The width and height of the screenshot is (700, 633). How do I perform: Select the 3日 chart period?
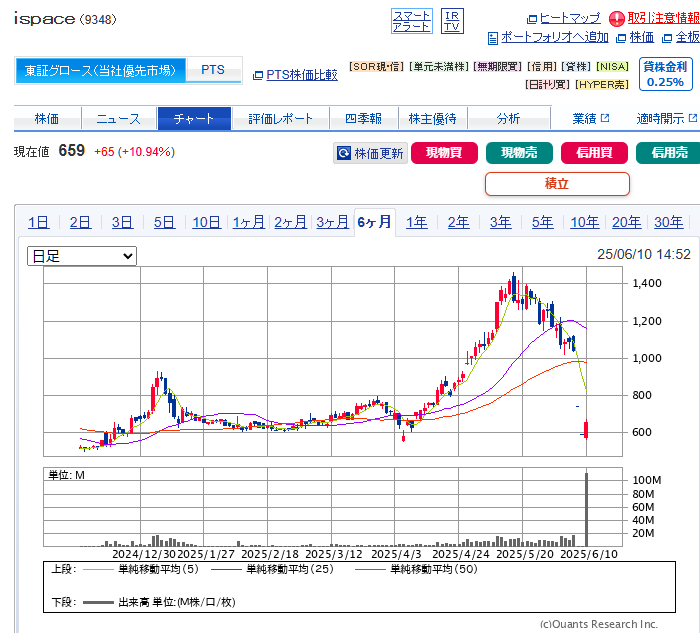pyautogui.click(x=122, y=222)
